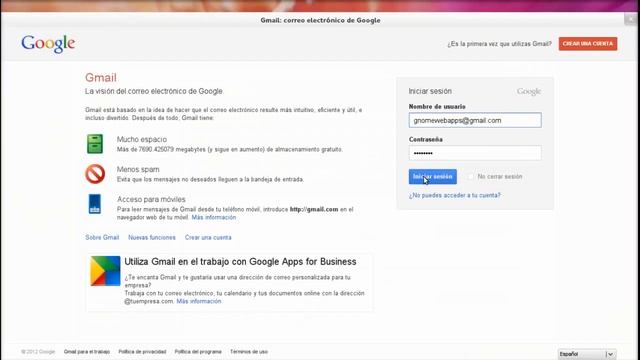Viewport: 640px width, 360px height.
Task: Focus the 'Contraseña' password field
Action: coord(475,153)
